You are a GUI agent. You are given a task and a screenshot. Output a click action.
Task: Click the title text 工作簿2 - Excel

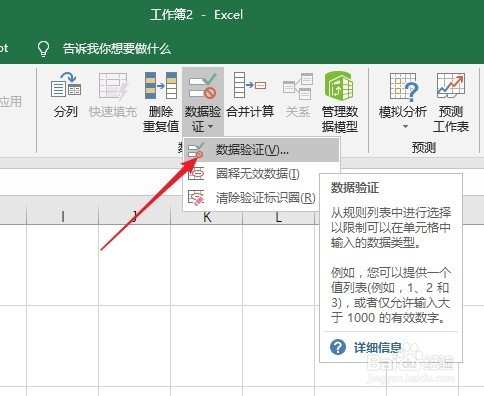(196, 15)
